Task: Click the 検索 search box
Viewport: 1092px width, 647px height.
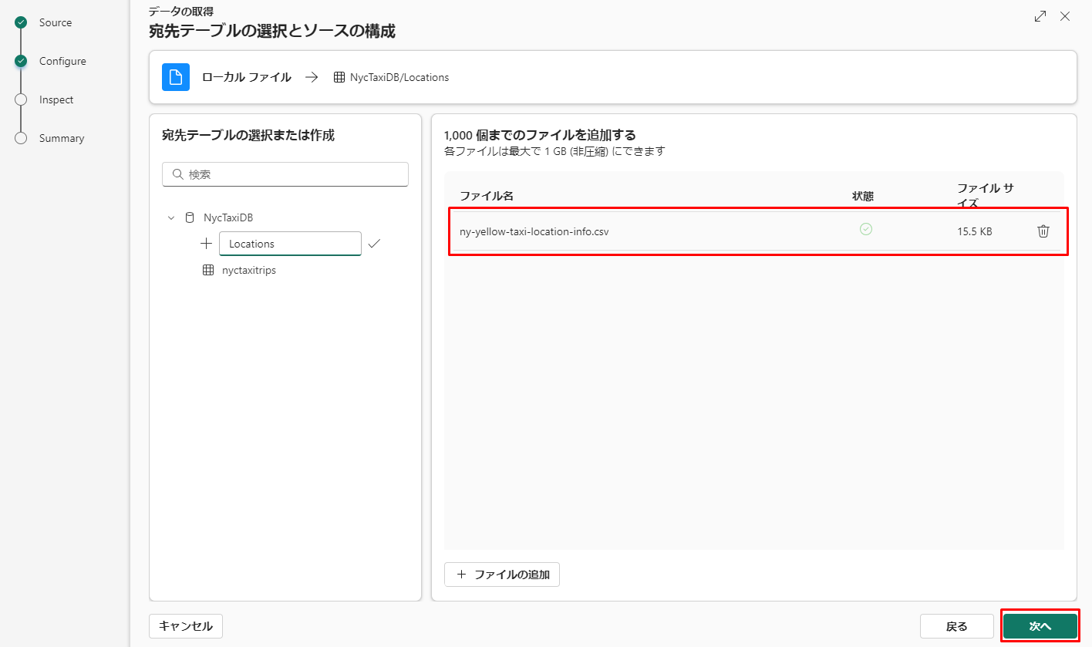Action: coord(285,174)
